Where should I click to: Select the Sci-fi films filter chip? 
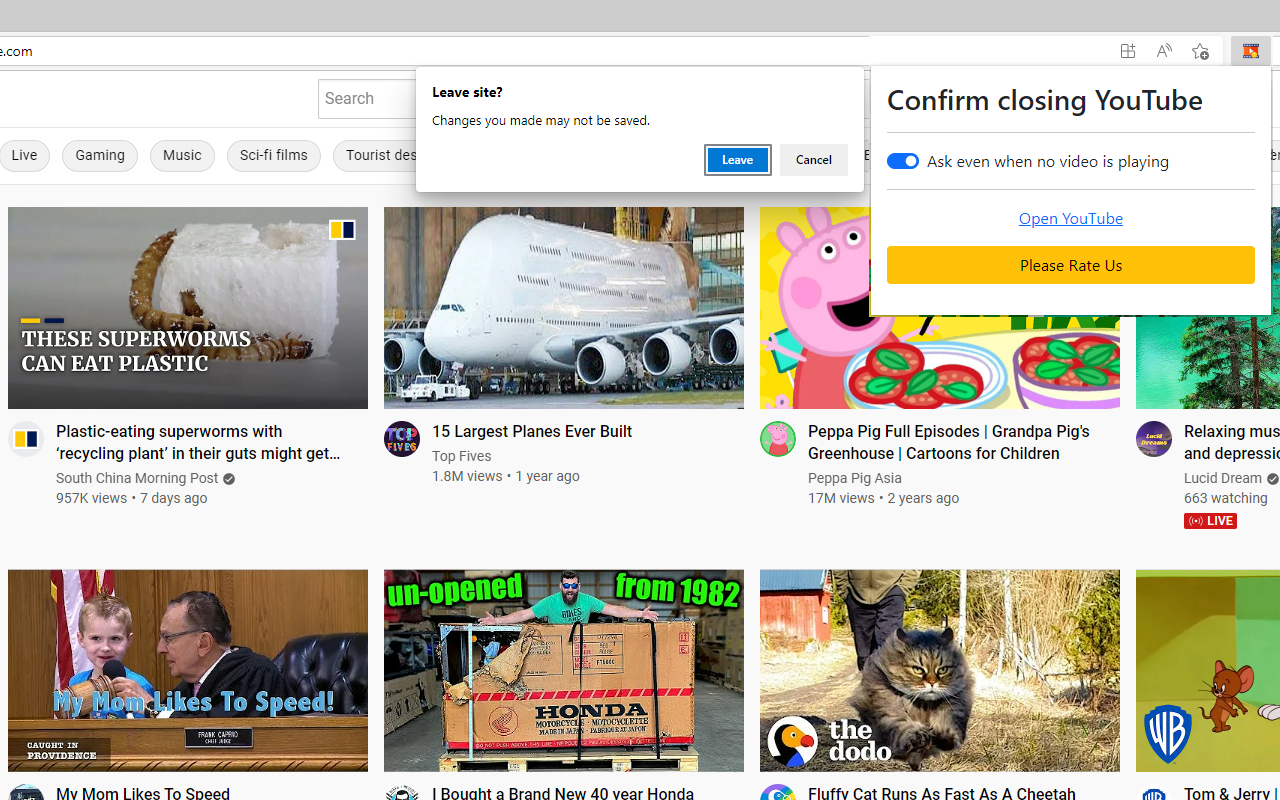point(273,156)
